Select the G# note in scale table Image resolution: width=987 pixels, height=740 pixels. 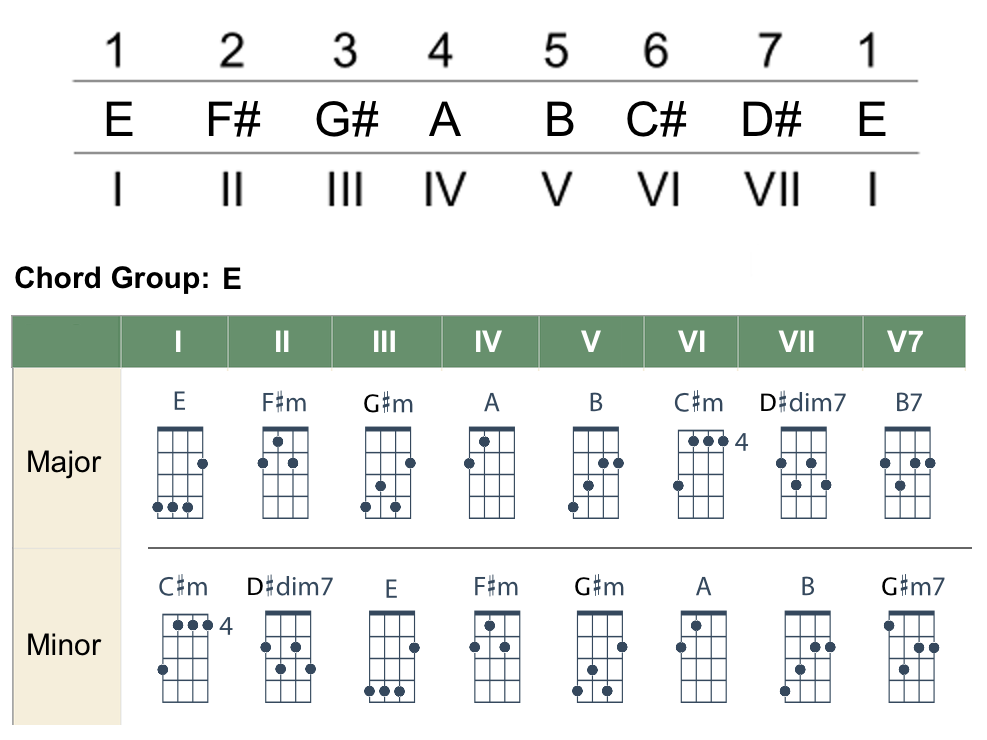tap(347, 119)
